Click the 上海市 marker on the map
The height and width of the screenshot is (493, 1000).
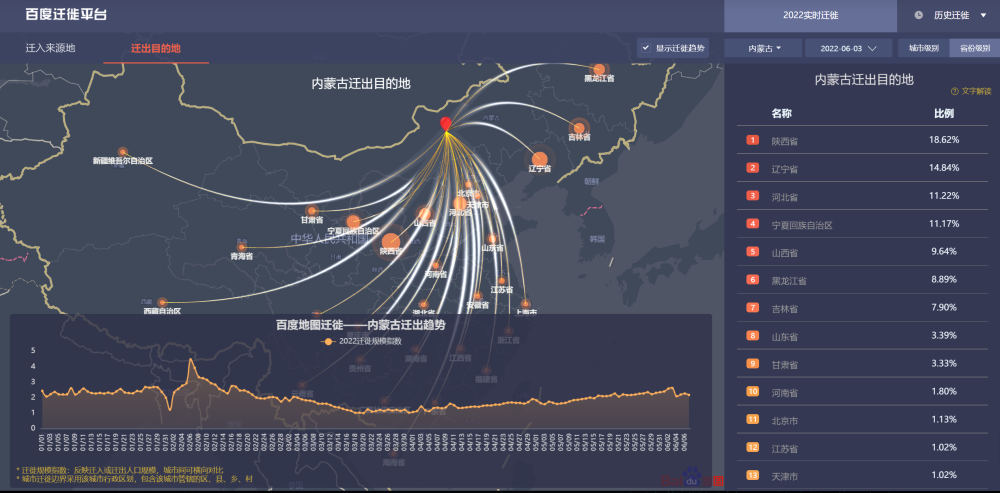point(525,304)
